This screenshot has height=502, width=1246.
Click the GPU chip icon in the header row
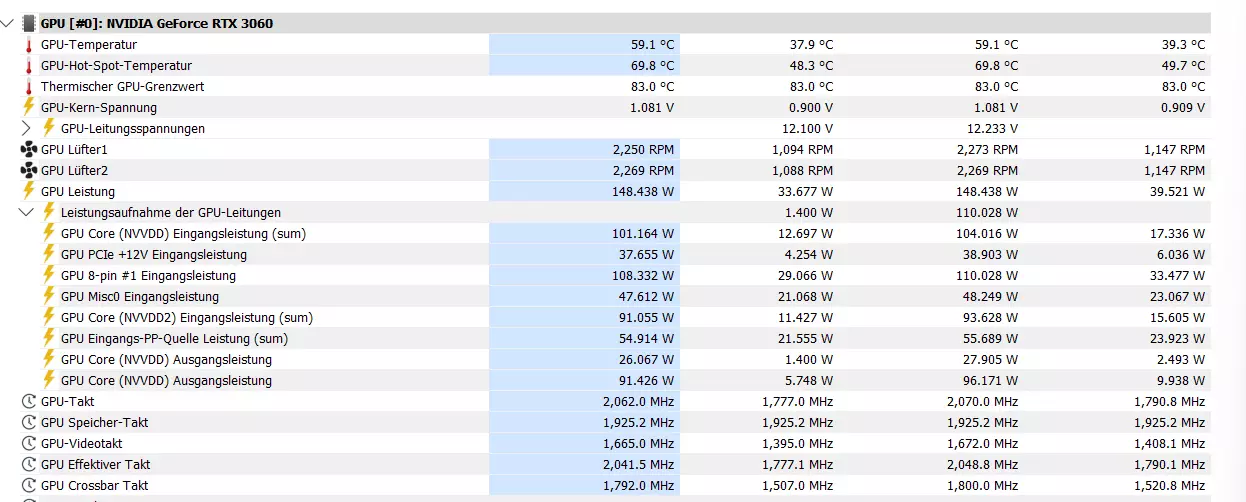point(29,23)
